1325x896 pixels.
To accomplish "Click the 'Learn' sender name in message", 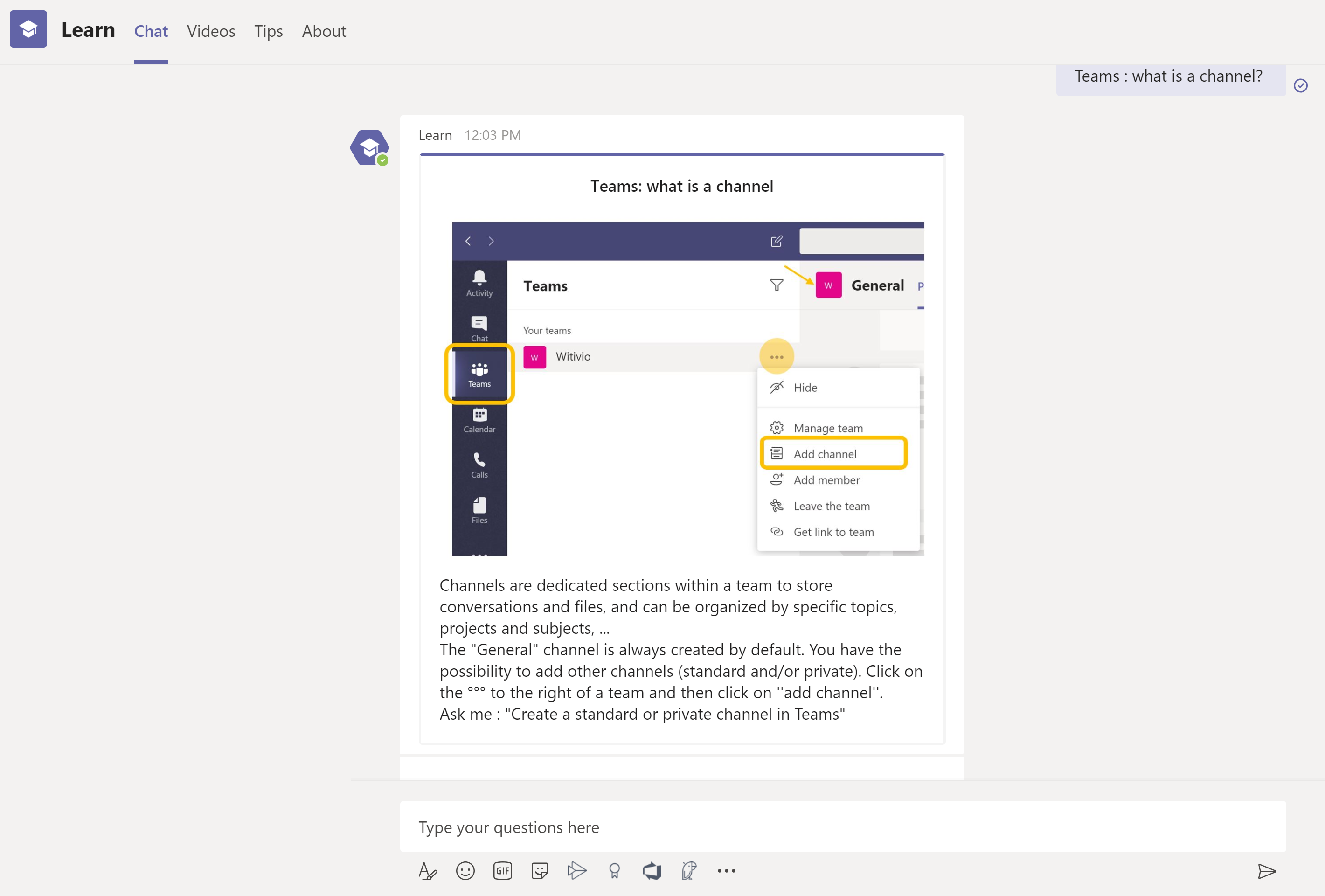I will 435,135.
